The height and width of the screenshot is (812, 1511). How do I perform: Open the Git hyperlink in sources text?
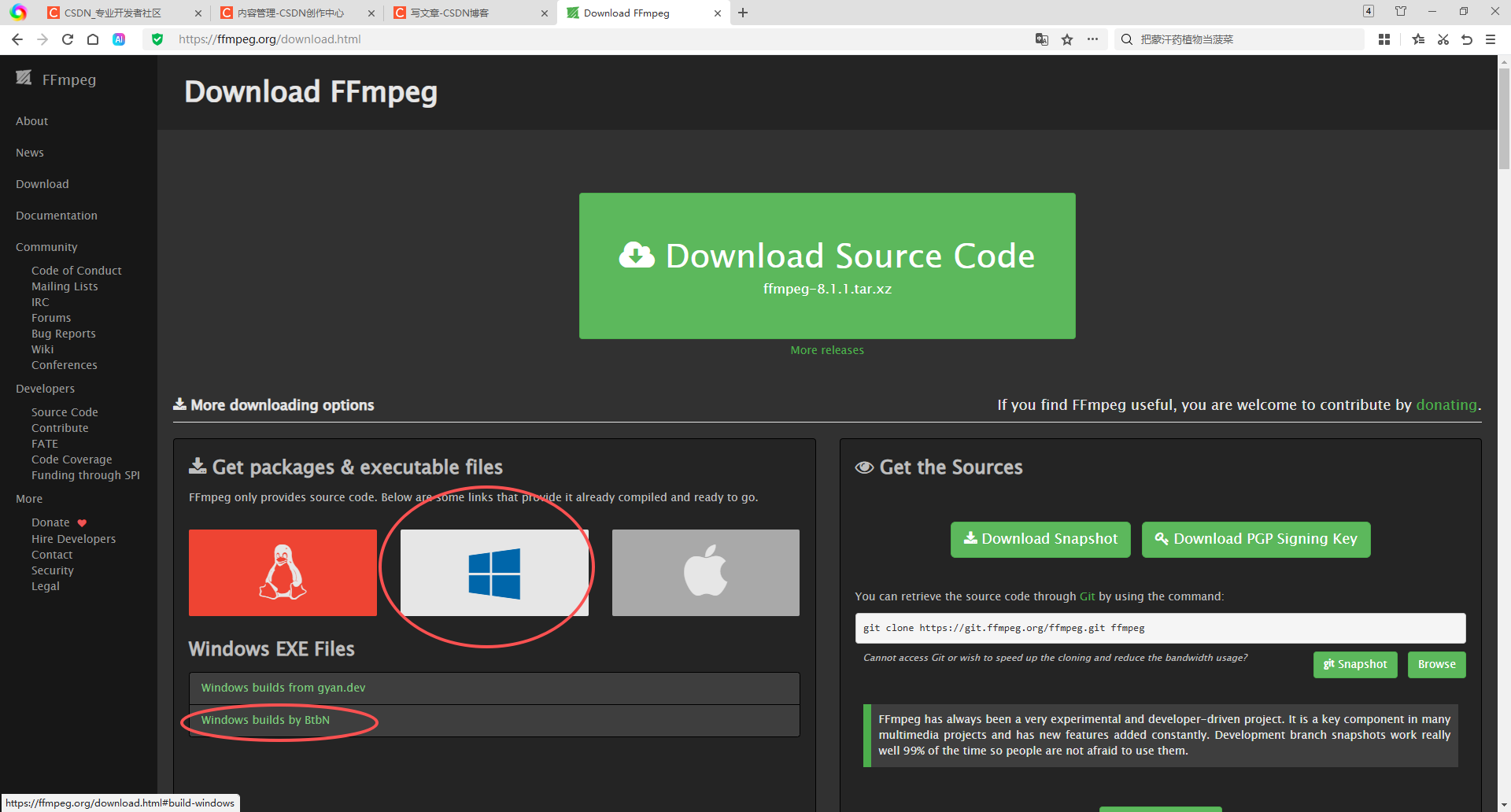tap(1087, 596)
